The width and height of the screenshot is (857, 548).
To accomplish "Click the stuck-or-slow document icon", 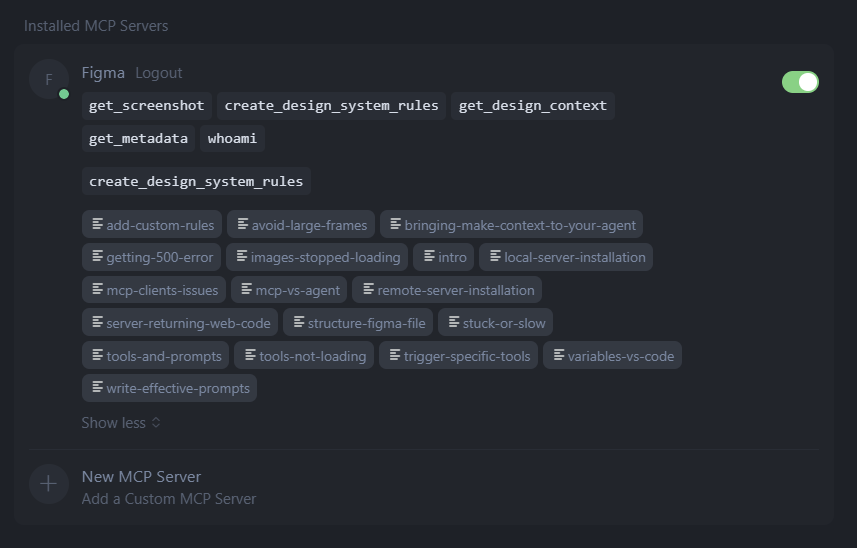I will coord(453,322).
